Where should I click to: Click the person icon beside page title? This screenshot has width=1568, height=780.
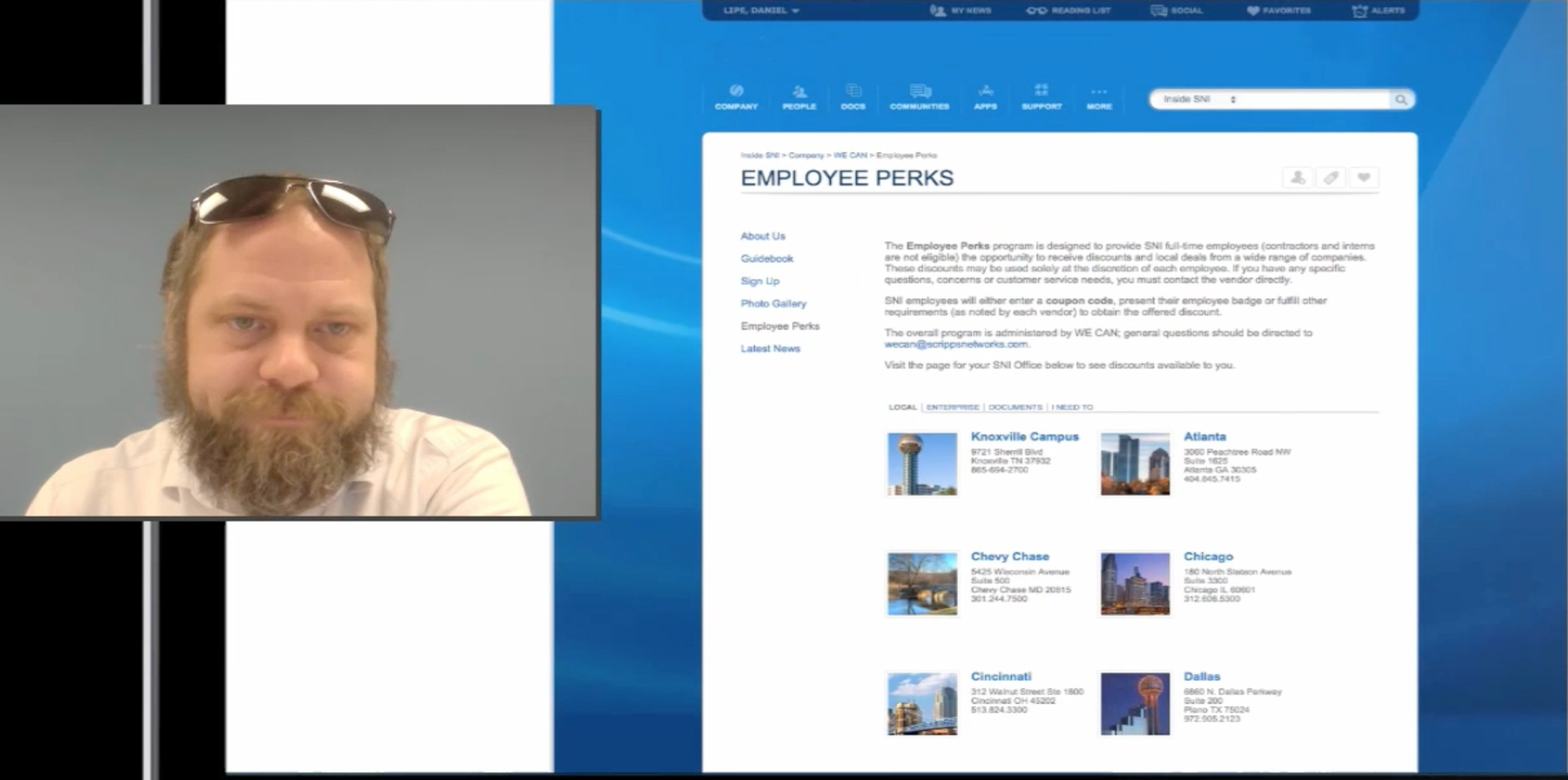[1297, 178]
